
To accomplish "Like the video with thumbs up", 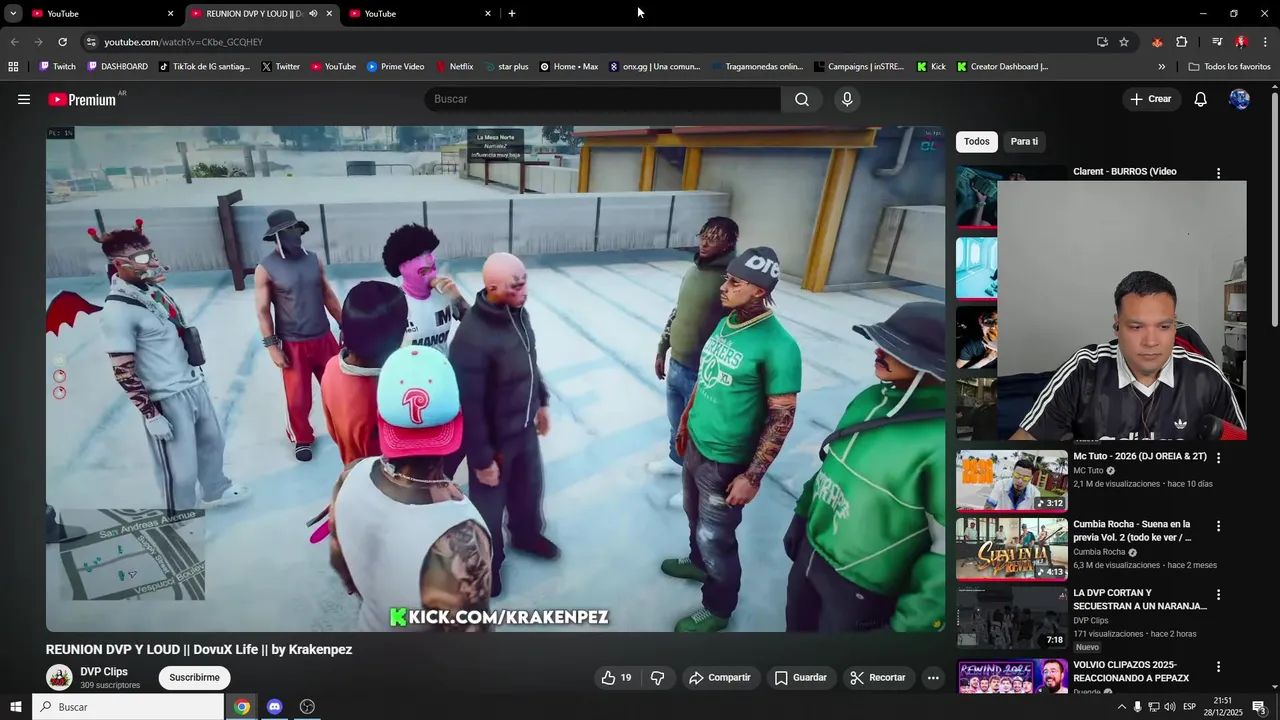I will [x=616, y=678].
